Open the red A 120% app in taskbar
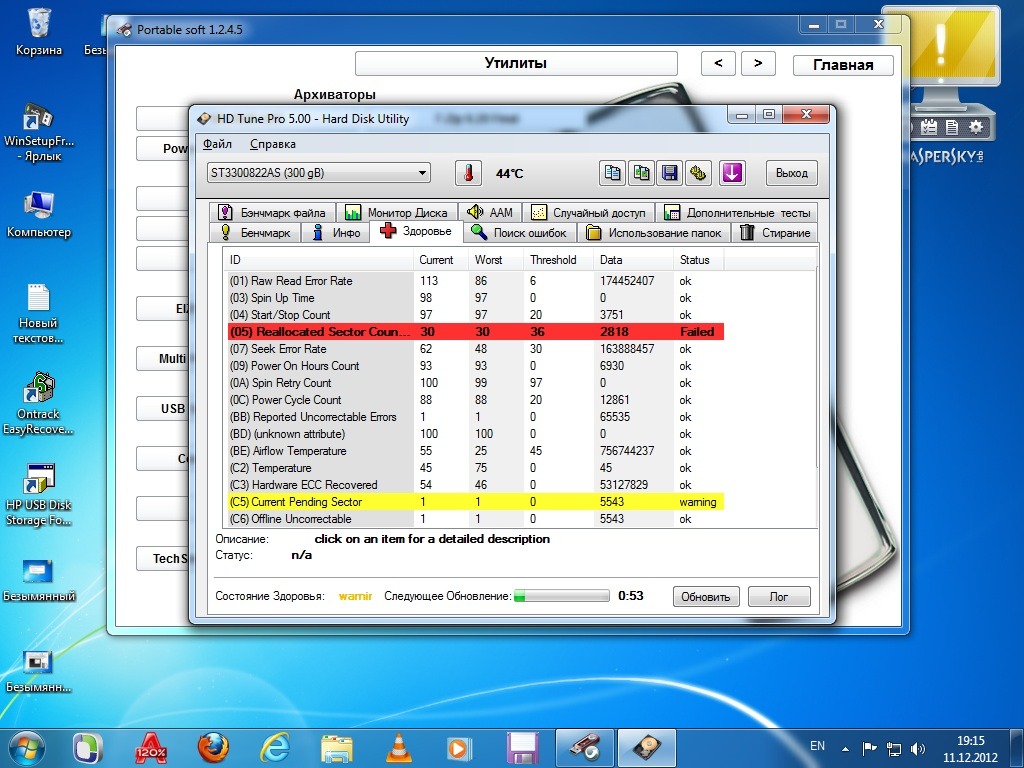This screenshot has width=1024, height=768. click(151, 748)
